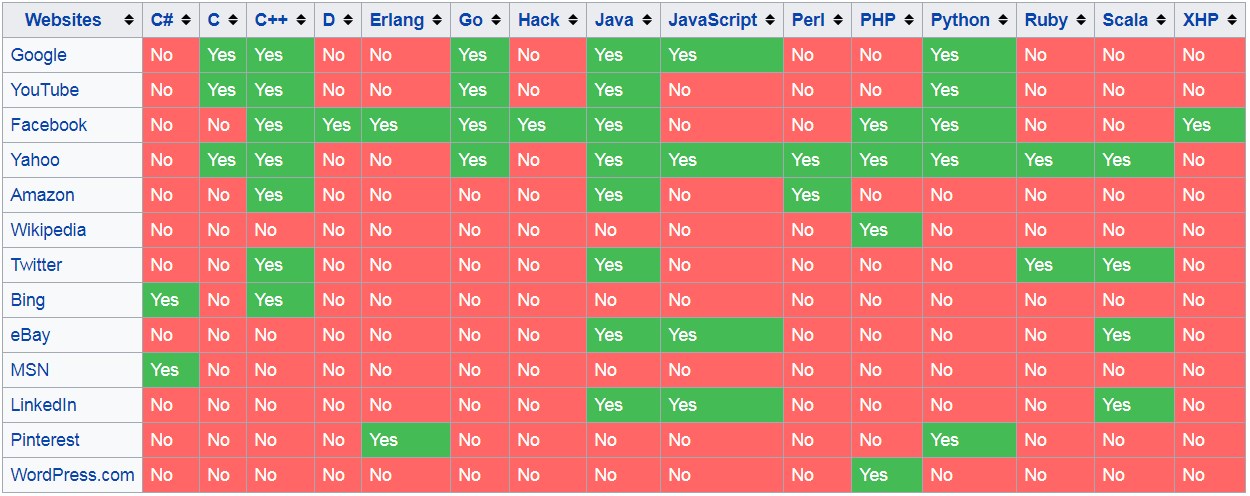Toggle sort icon next to Erlang header
Image resolution: width=1250 pixels, height=496 pixels.
(438, 20)
